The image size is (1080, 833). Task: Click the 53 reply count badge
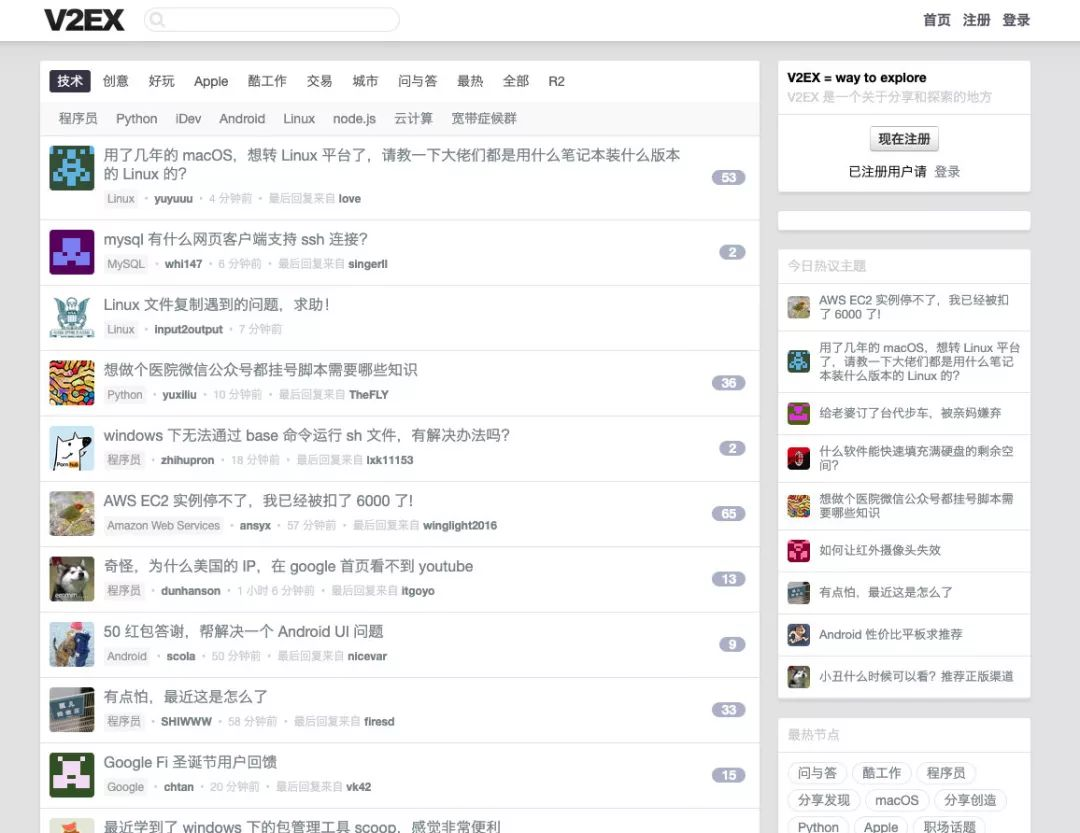point(729,178)
